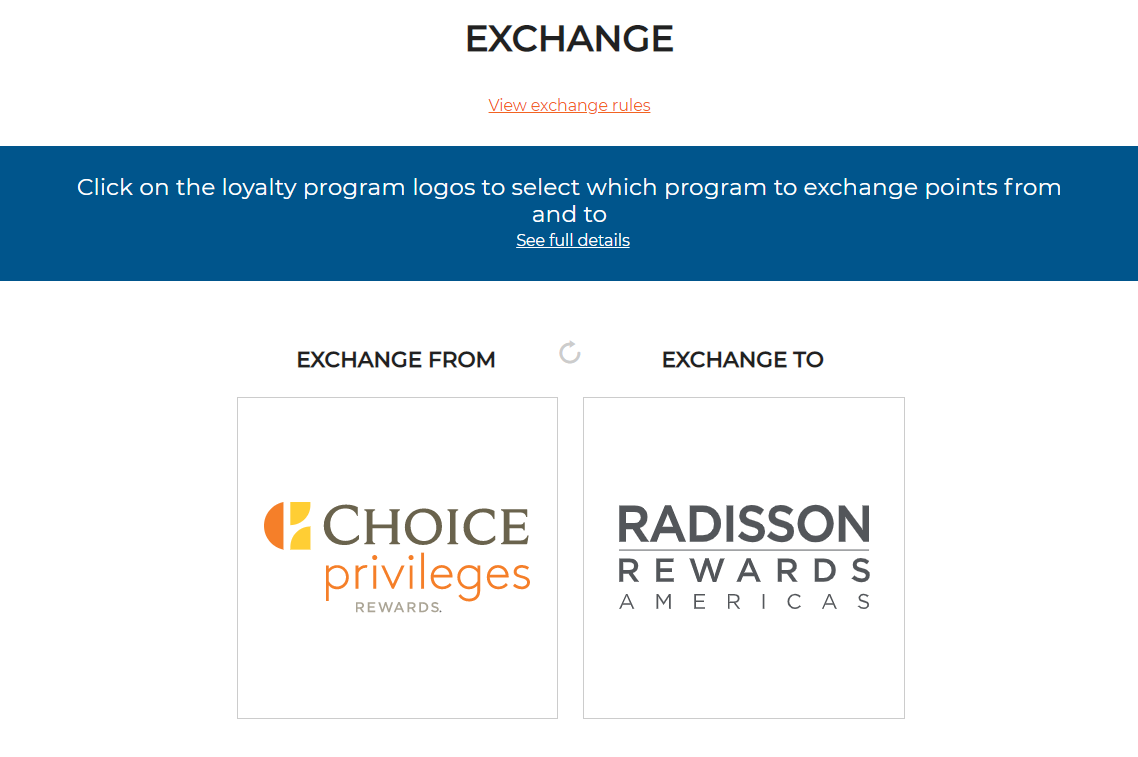
Task: Open exchange rules from the header area
Action: click(x=569, y=105)
